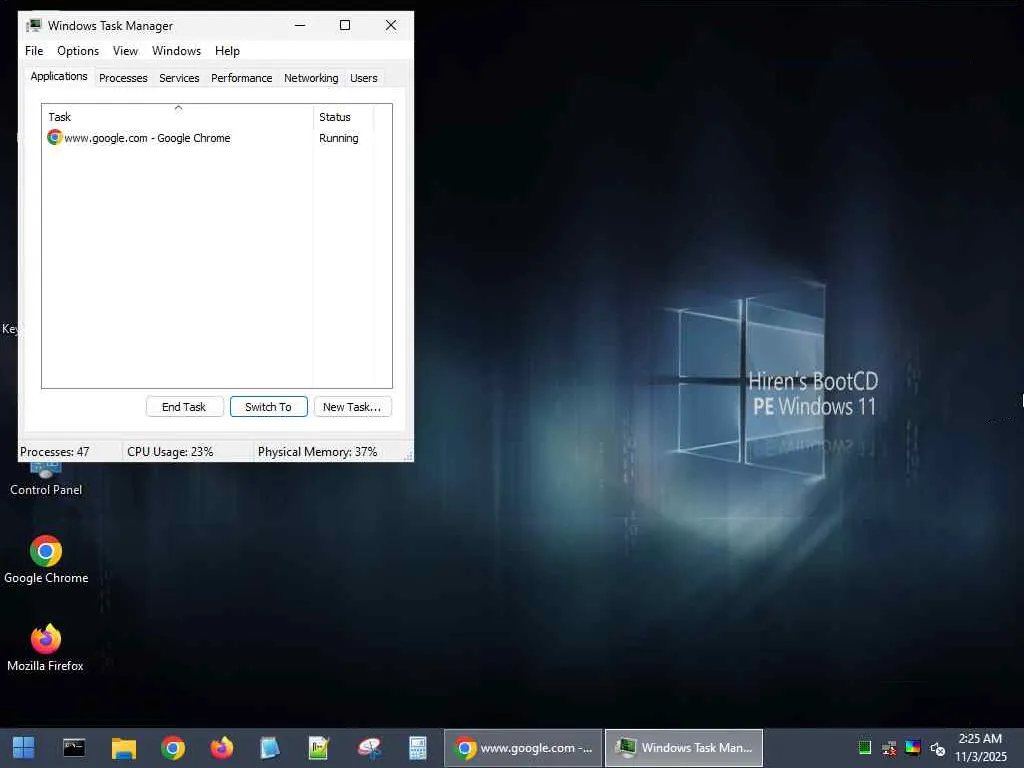Switch to the Networking tab
Viewport: 1024px width, 768px height.
point(311,78)
